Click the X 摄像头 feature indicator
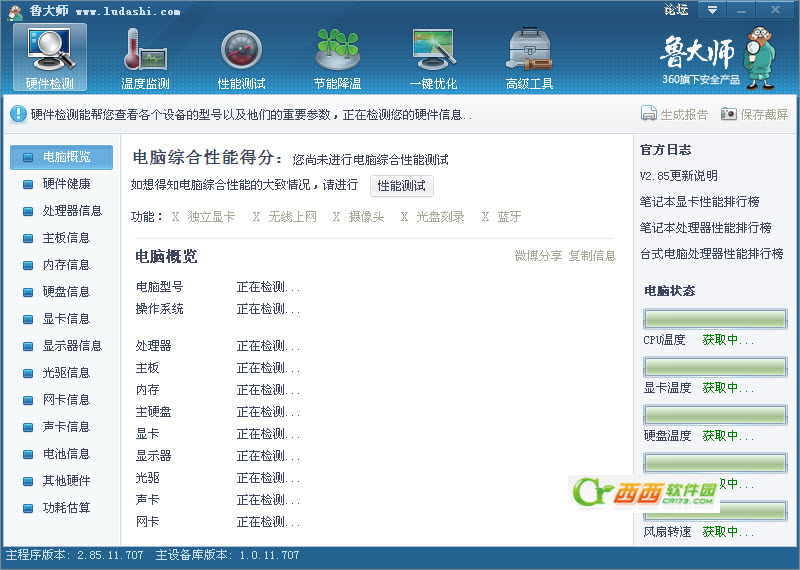This screenshot has height=570, width=800. tap(358, 217)
